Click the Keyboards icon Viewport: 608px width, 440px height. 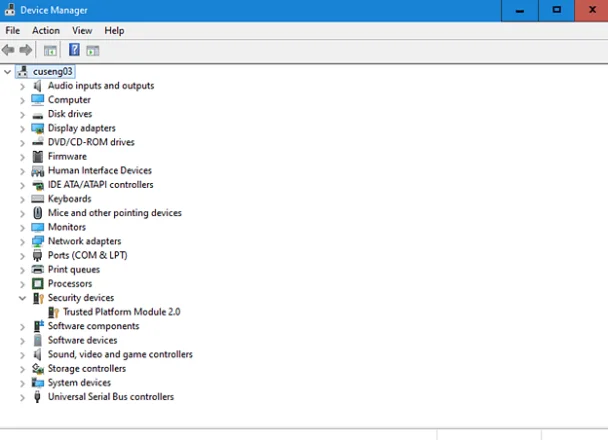pyautogui.click(x=38, y=199)
